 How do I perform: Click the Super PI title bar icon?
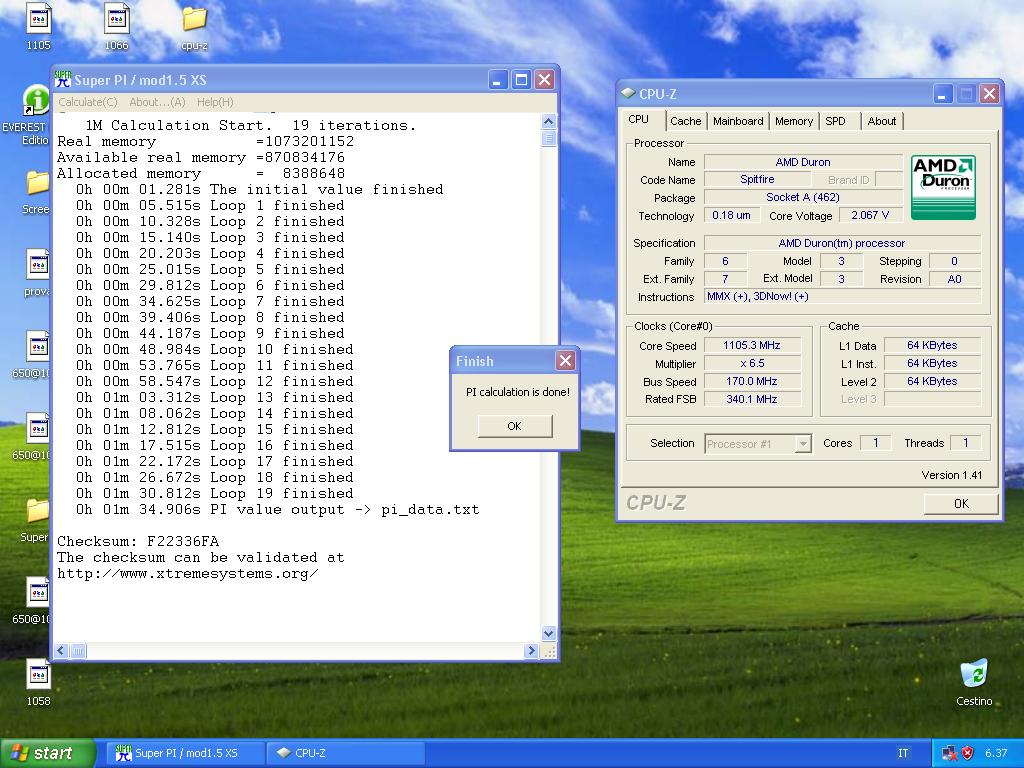(63, 80)
